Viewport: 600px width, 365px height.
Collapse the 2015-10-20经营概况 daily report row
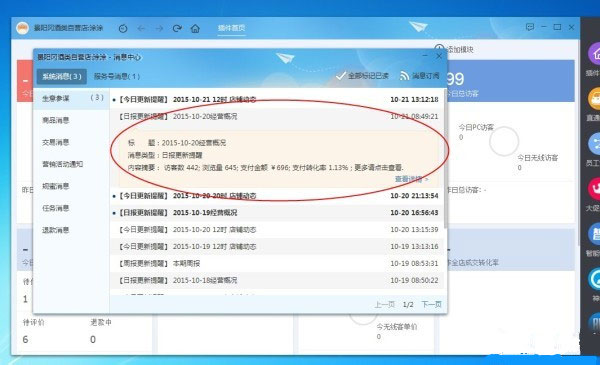point(276,116)
